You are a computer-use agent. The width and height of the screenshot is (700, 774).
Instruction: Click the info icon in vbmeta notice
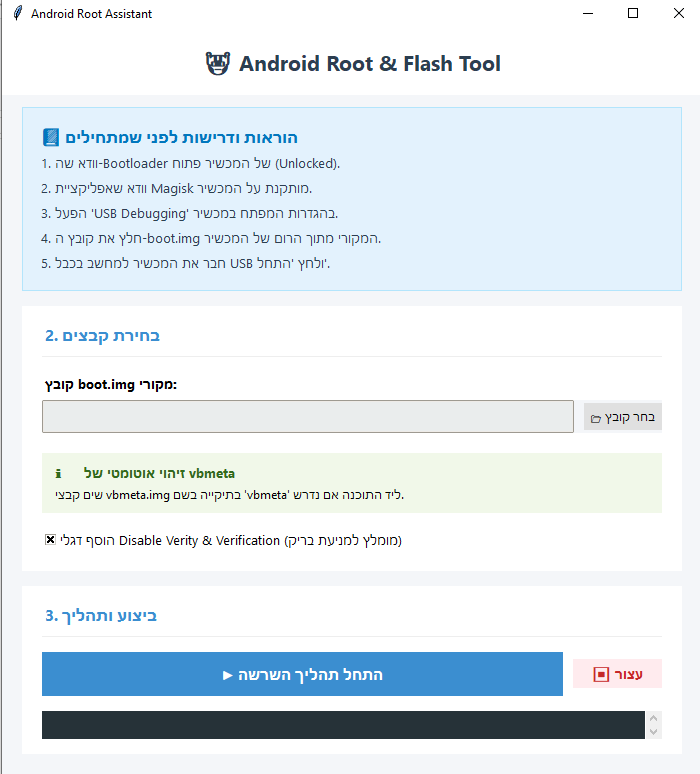tap(59, 473)
